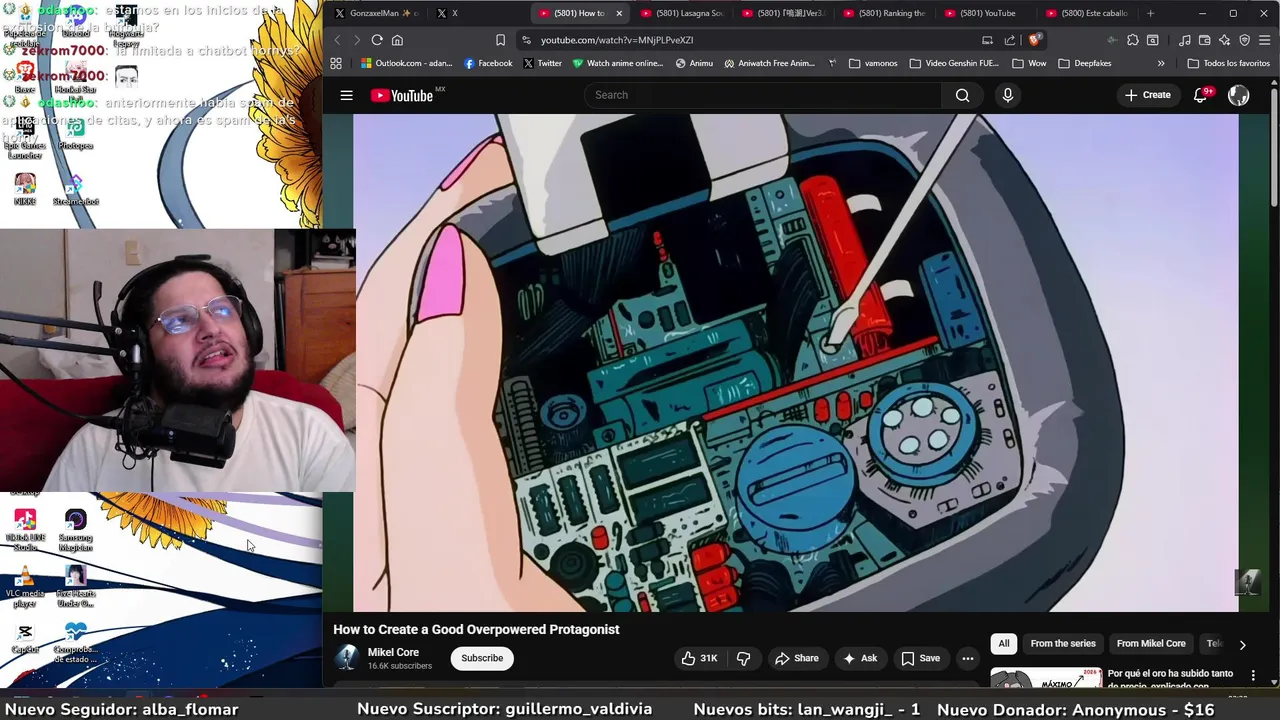Open the browser hamburger menu

pos(1265,40)
